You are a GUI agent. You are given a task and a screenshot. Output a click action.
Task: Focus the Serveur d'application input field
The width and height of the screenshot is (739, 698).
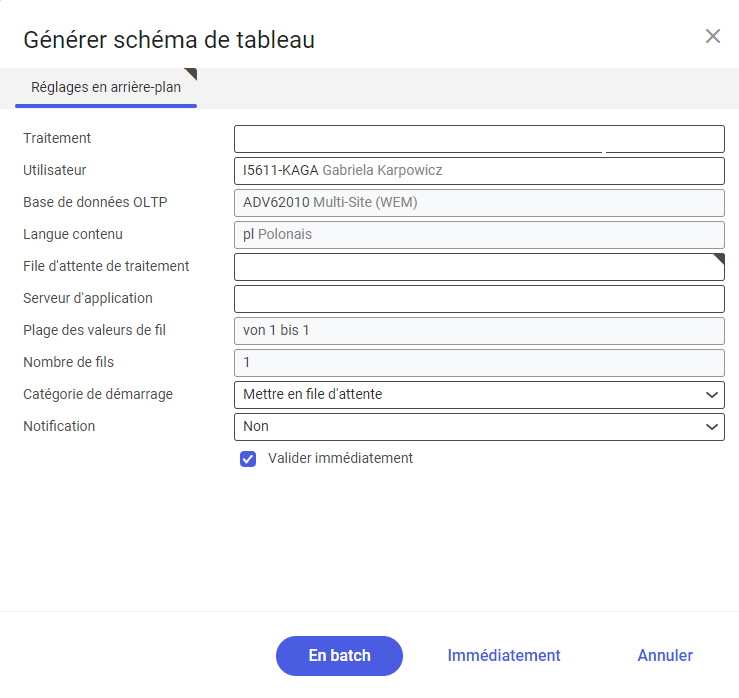pyautogui.click(x=479, y=299)
